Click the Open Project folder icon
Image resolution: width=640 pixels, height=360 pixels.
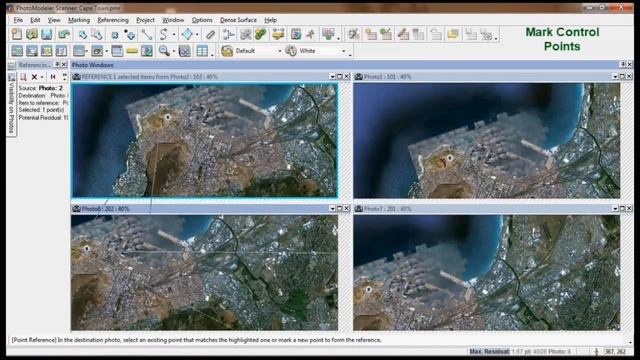(x=32, y=34)
